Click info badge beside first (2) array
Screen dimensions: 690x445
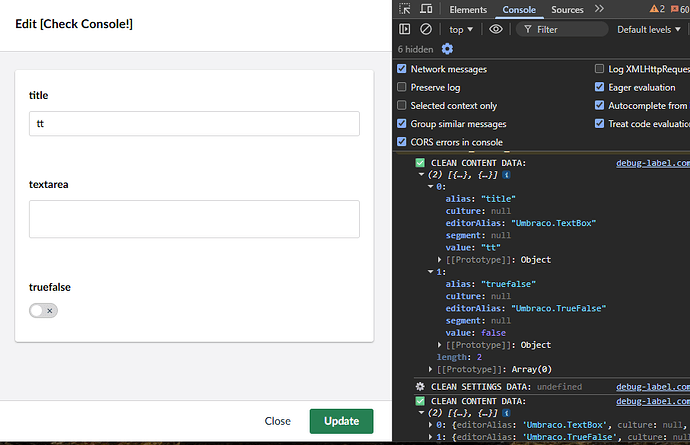pyautogui.click(x=506, y=175)
